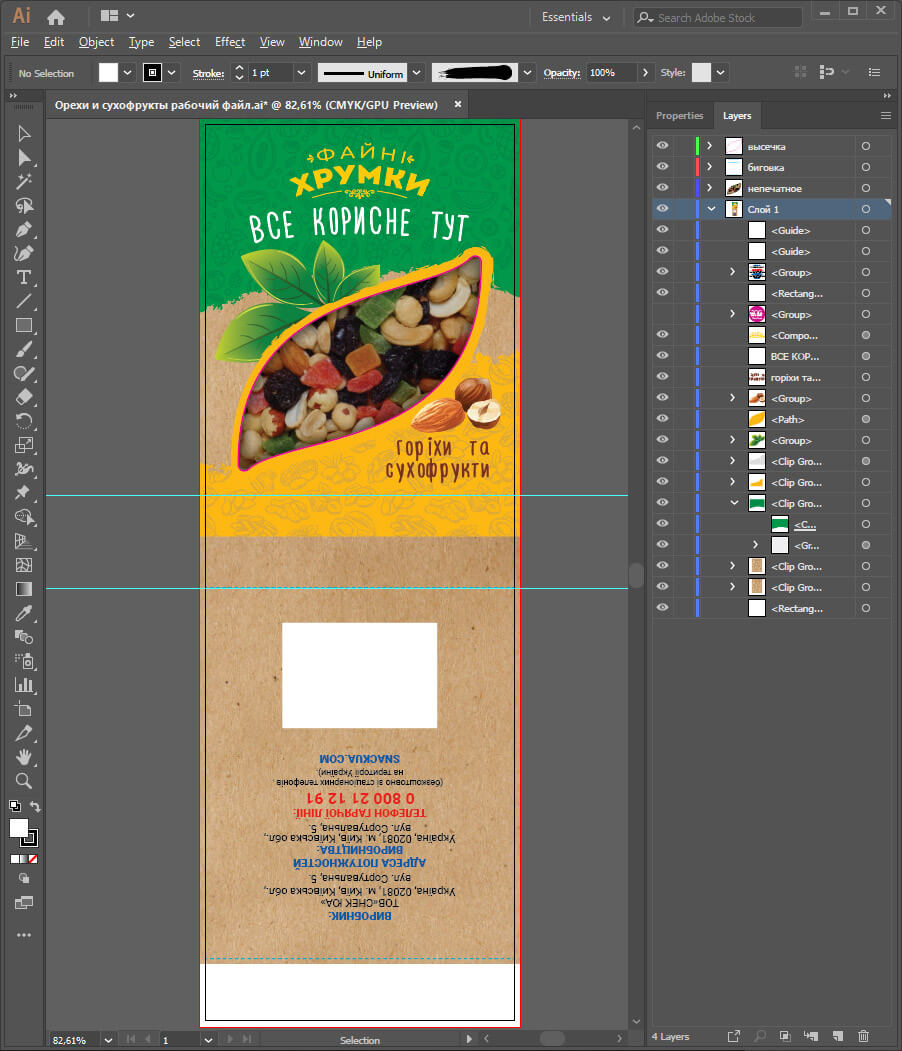Open the File menu
This screenshot has height=1051, width=902.
[x=20, y=42]
